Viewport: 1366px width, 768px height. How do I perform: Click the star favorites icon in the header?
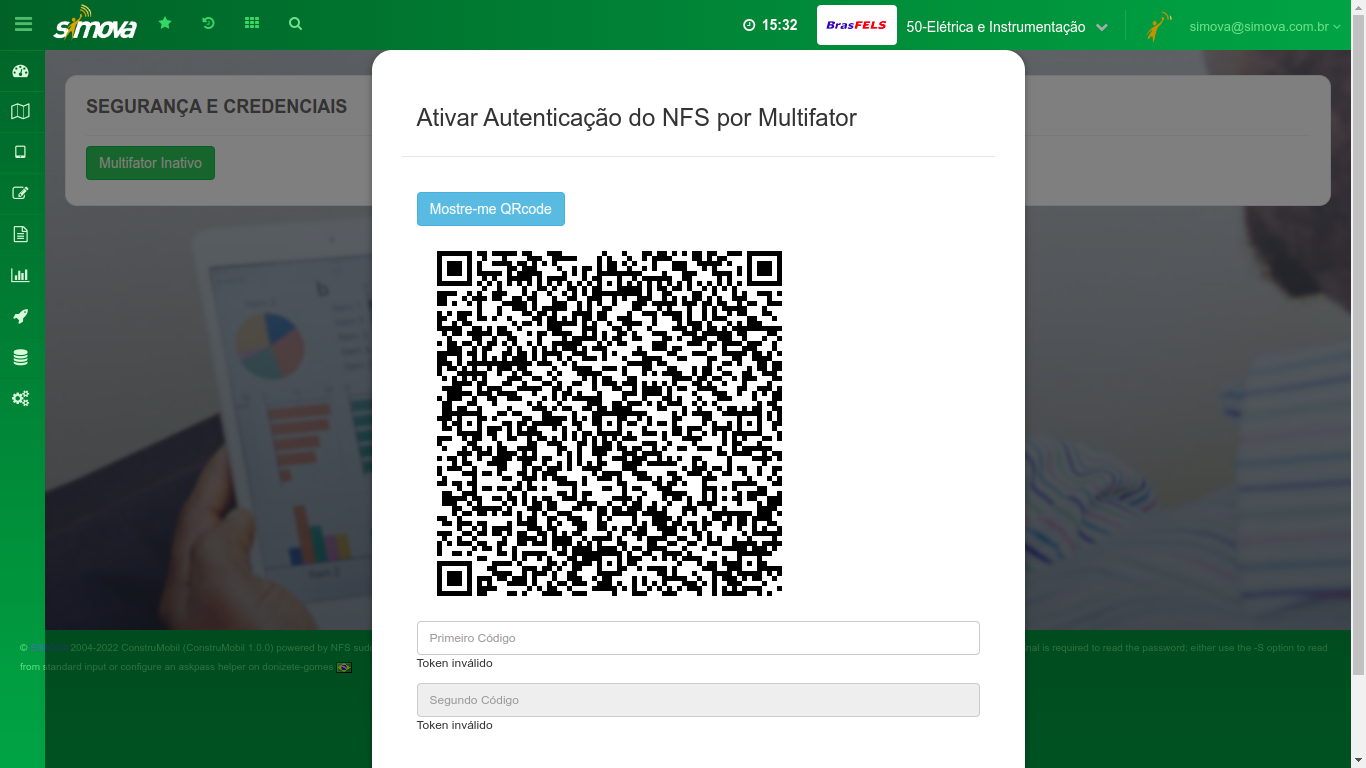pos(165,22)
